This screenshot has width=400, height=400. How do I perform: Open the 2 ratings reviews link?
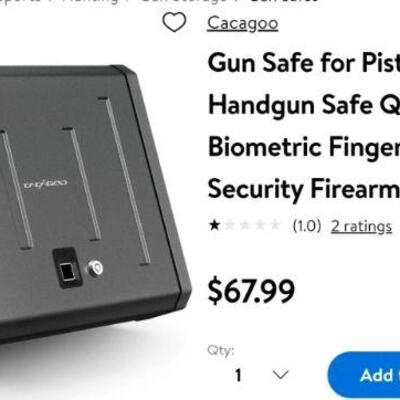361,227
